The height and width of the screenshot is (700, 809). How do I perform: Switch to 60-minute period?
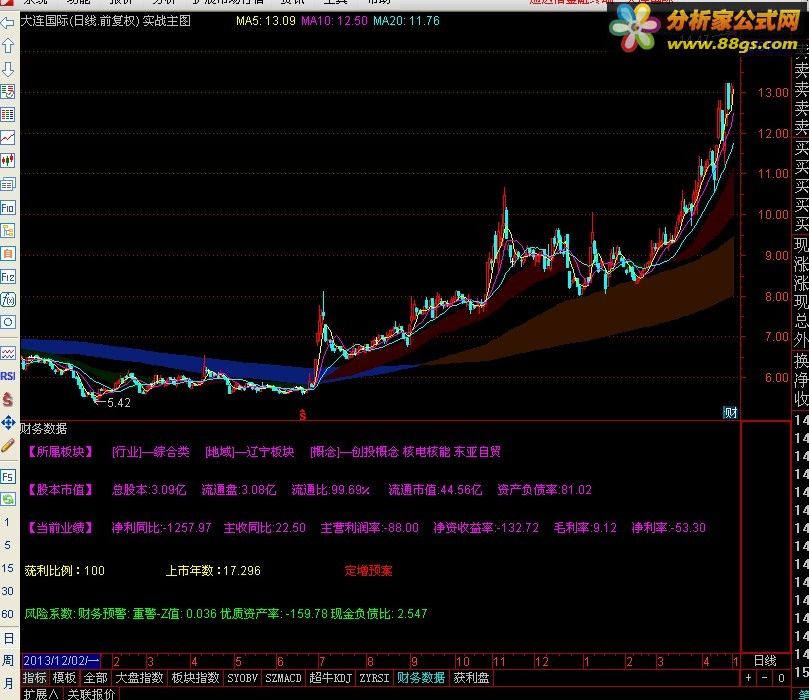(x=7, y=614)
